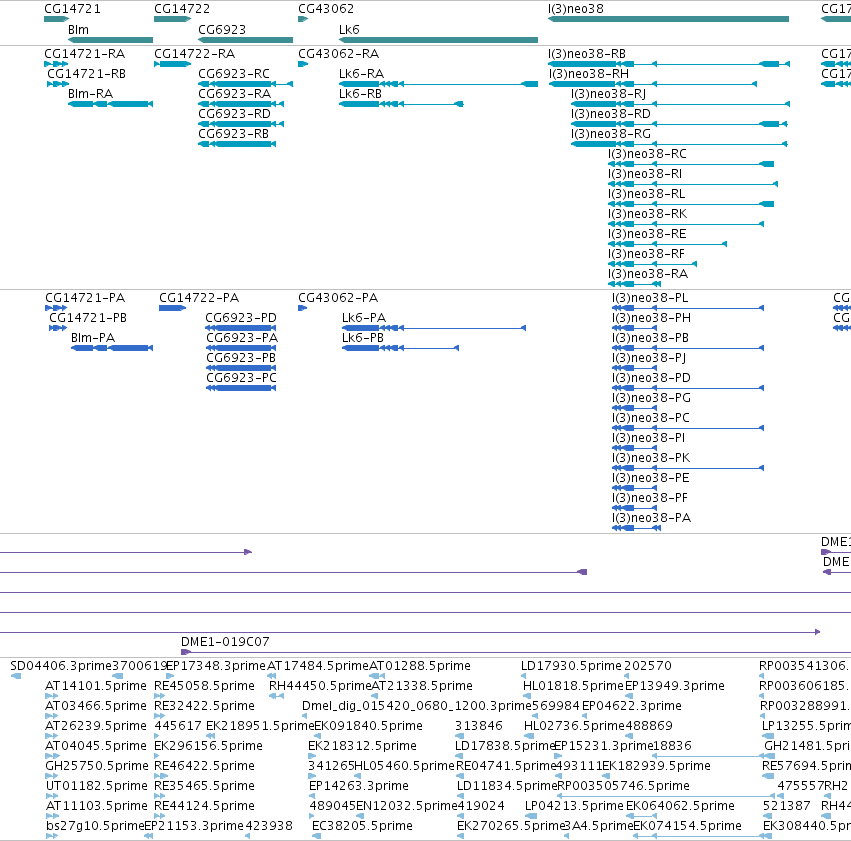
Task: Click the l(3)neo38 gene label in the top track
Action: (x=575, y=9)
